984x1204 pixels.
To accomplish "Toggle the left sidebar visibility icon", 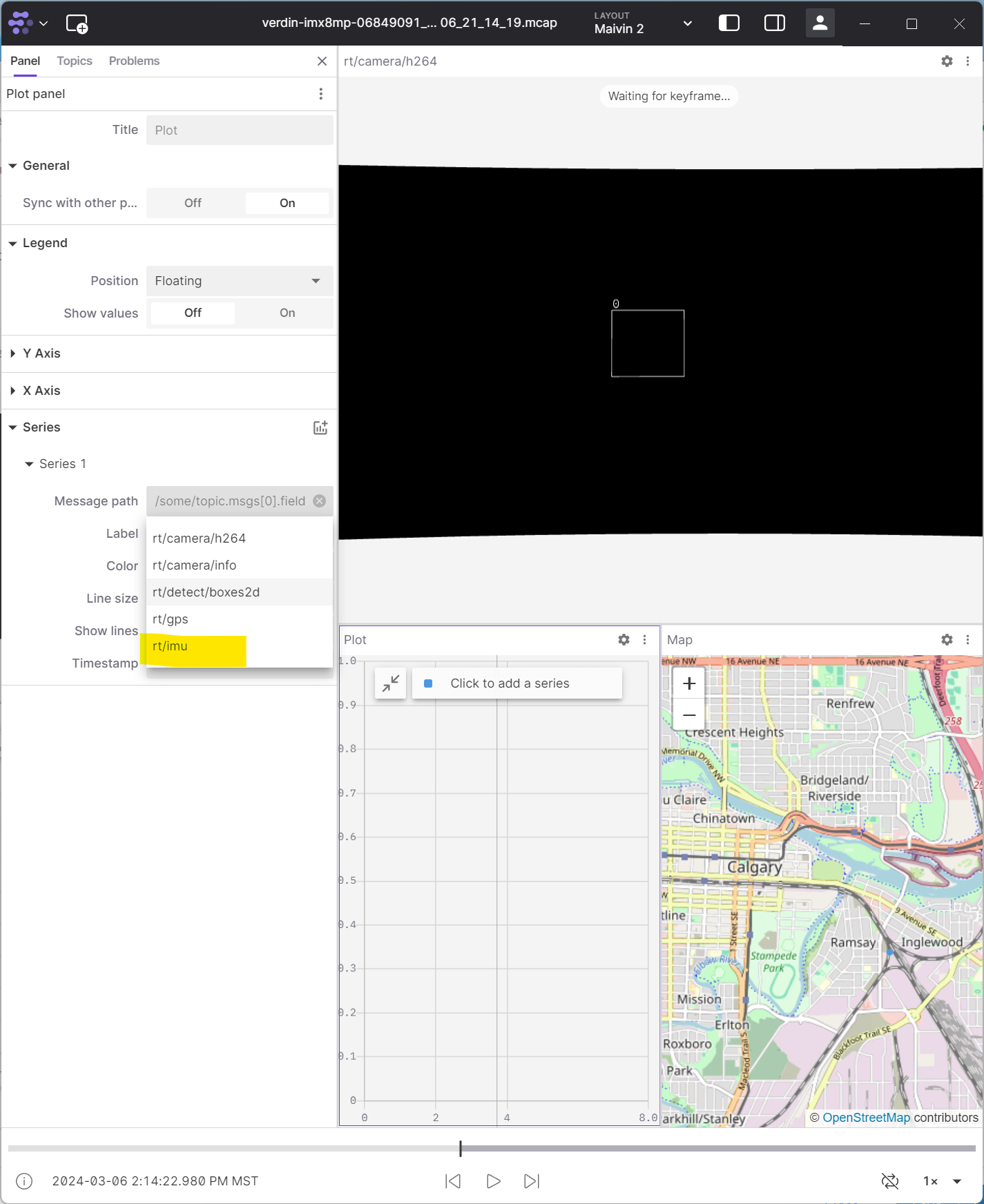I will click(x=729, y=23).
